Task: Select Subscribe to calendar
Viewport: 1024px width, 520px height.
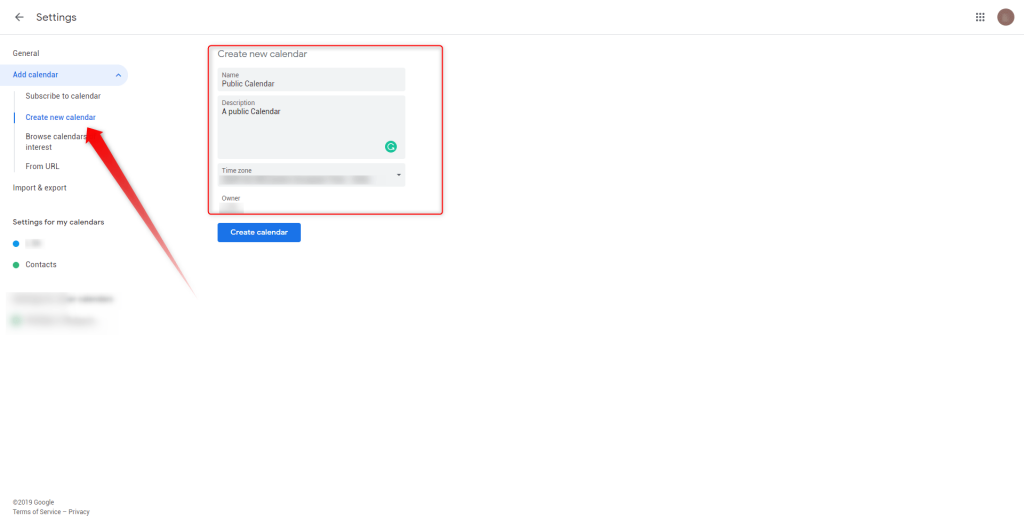Action: click(x=63, y=96)
